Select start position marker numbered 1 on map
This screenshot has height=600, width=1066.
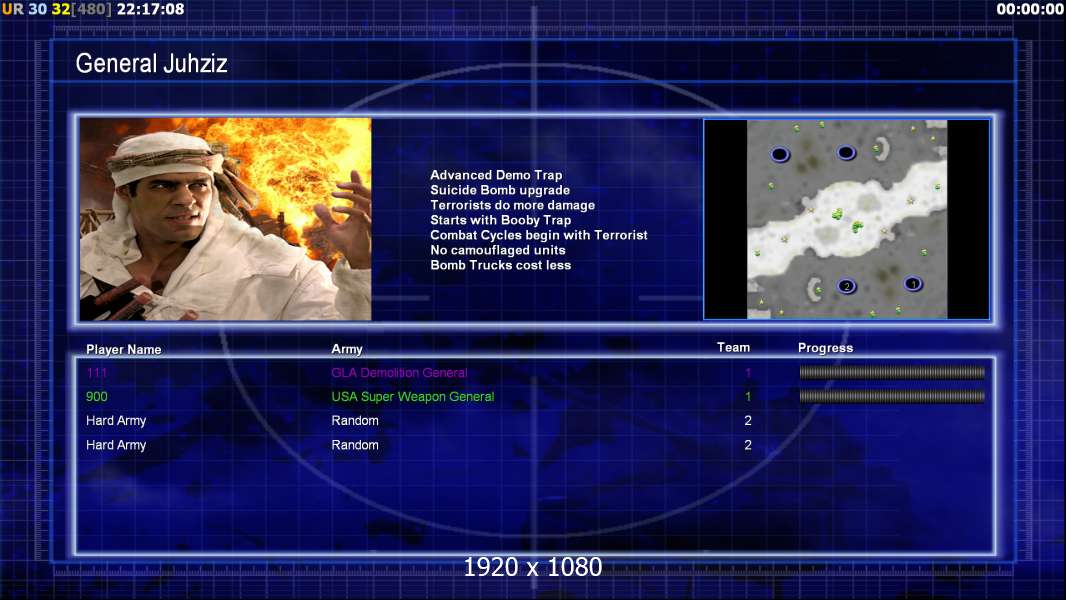tap(913, 283)
